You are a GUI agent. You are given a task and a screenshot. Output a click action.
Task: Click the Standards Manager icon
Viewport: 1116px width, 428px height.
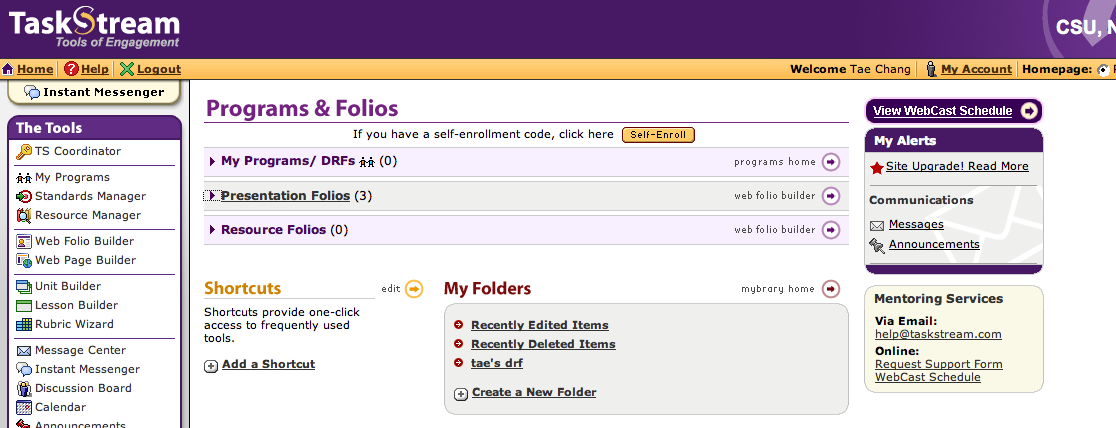[23, 196]
